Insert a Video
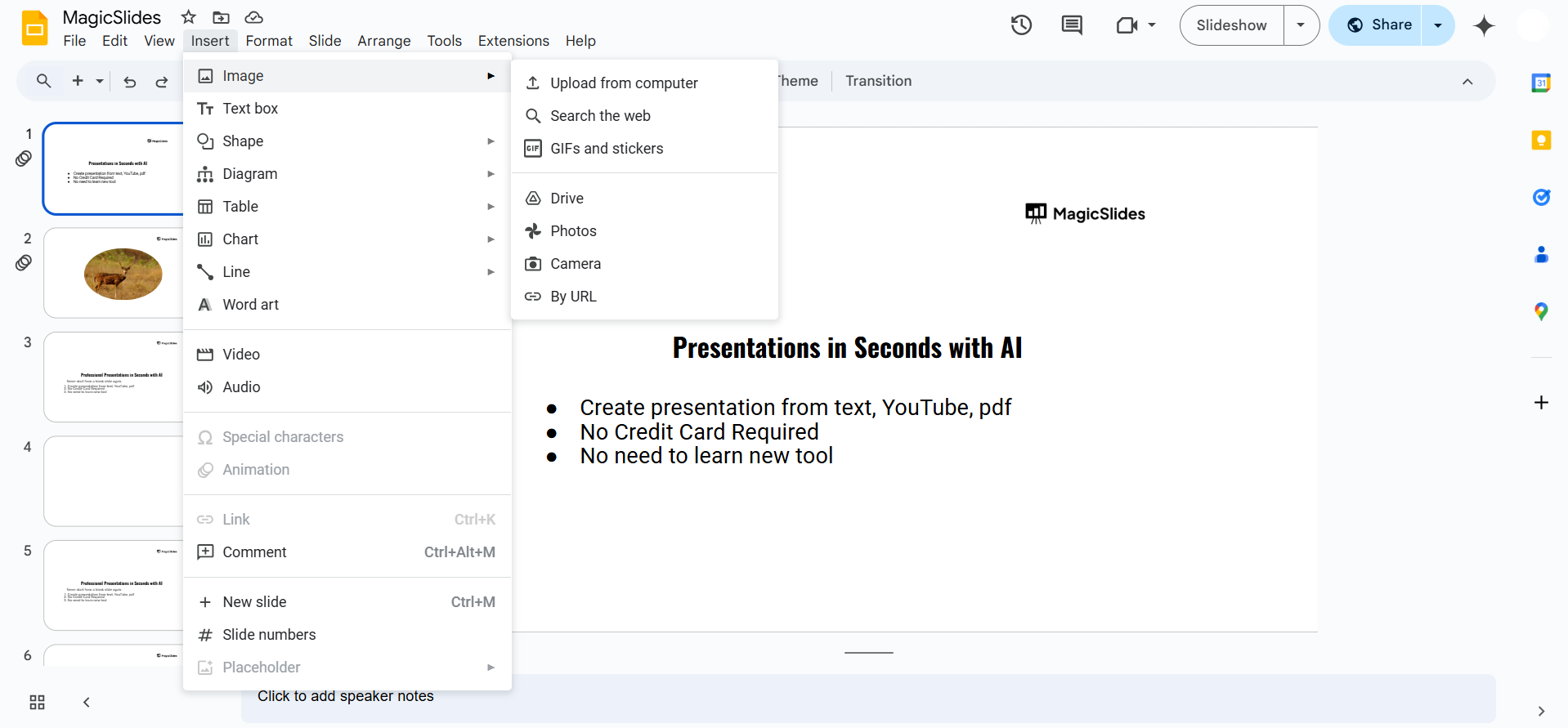 347,355
